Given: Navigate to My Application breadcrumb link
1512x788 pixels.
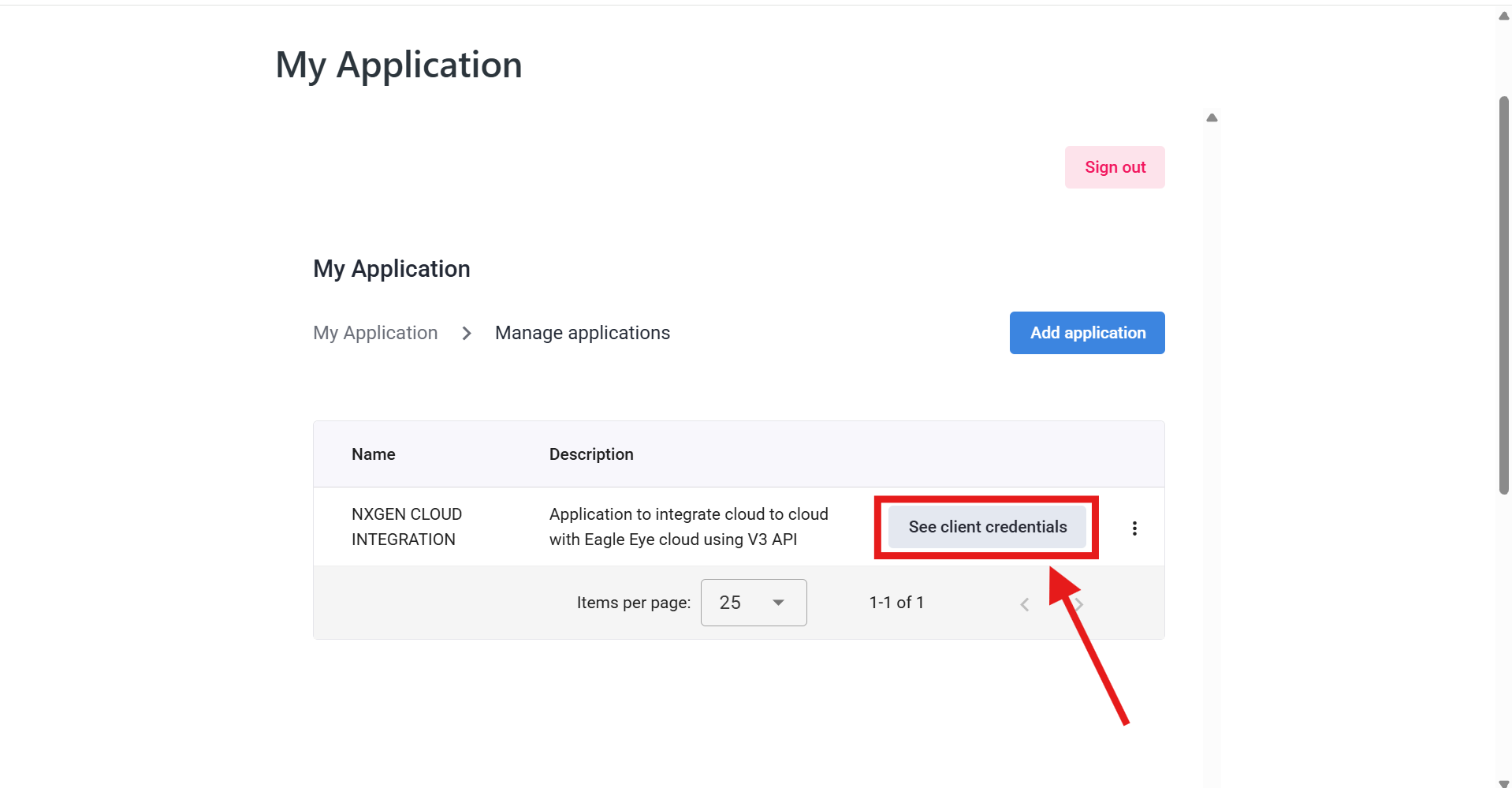Looking at the screenshot, I should (x=375, y=333).
